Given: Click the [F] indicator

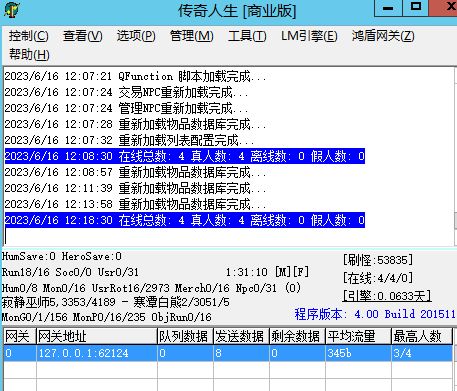Looking at the screenshot, I should coord(301,272).
